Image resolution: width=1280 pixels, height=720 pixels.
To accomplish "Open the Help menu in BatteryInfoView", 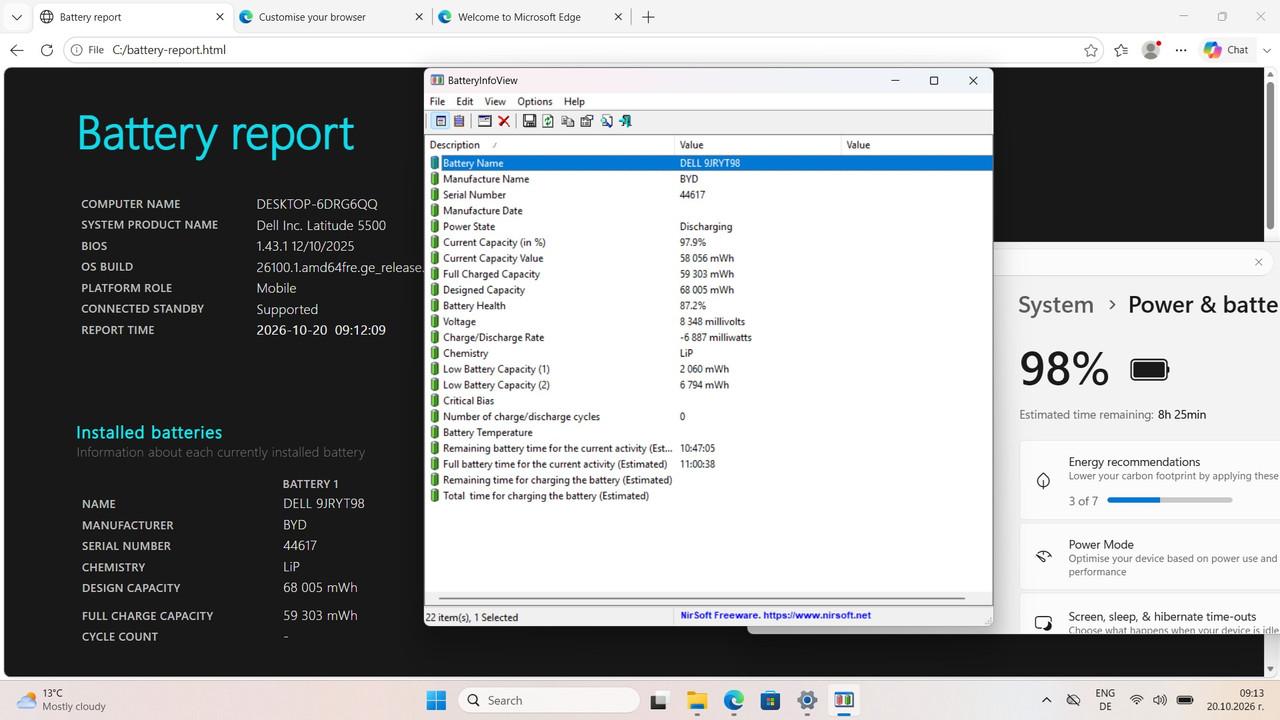I will (x=574, y=101).
